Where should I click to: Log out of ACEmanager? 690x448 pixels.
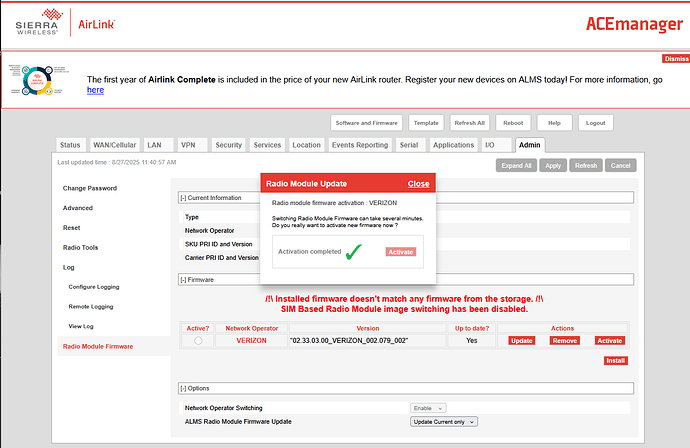pyautogui.click(x=595, y=123)
